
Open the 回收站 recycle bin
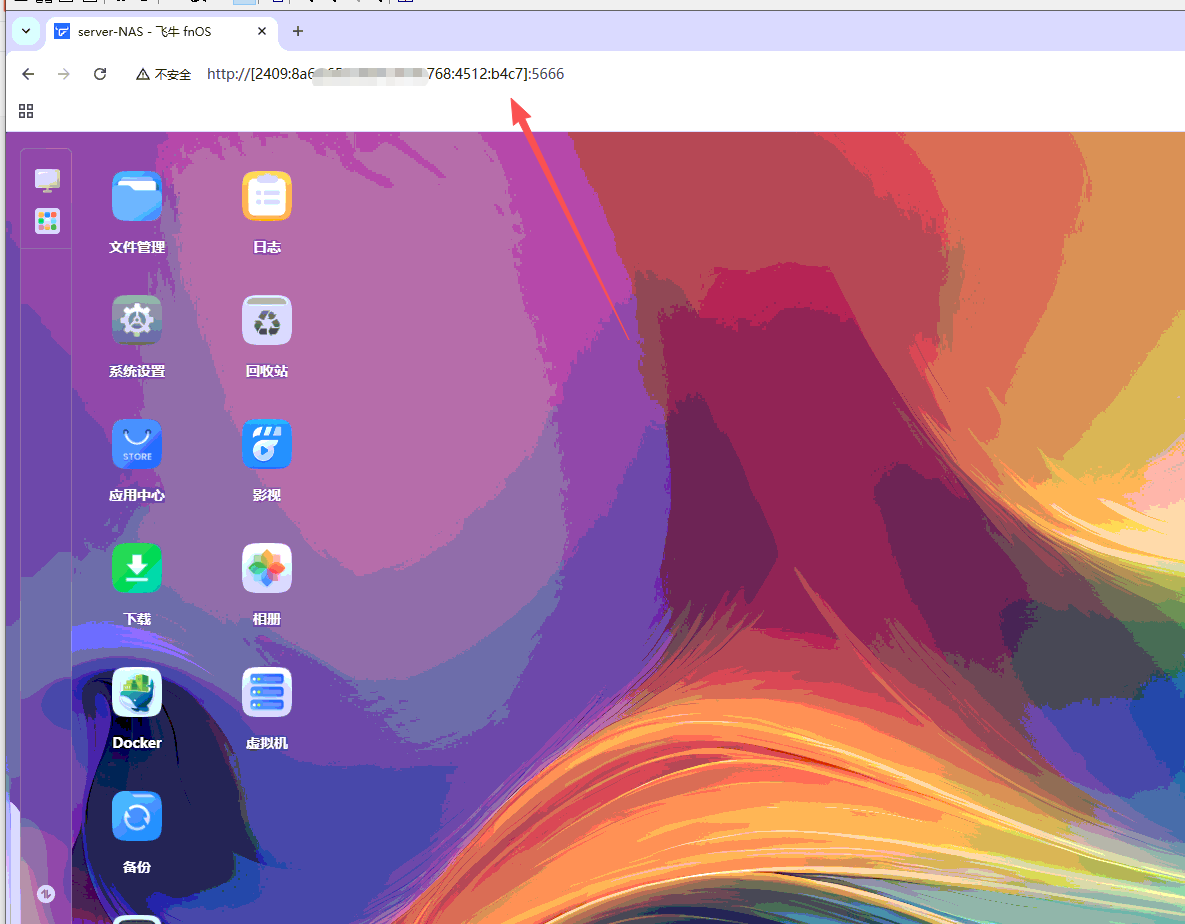(267, 320)
